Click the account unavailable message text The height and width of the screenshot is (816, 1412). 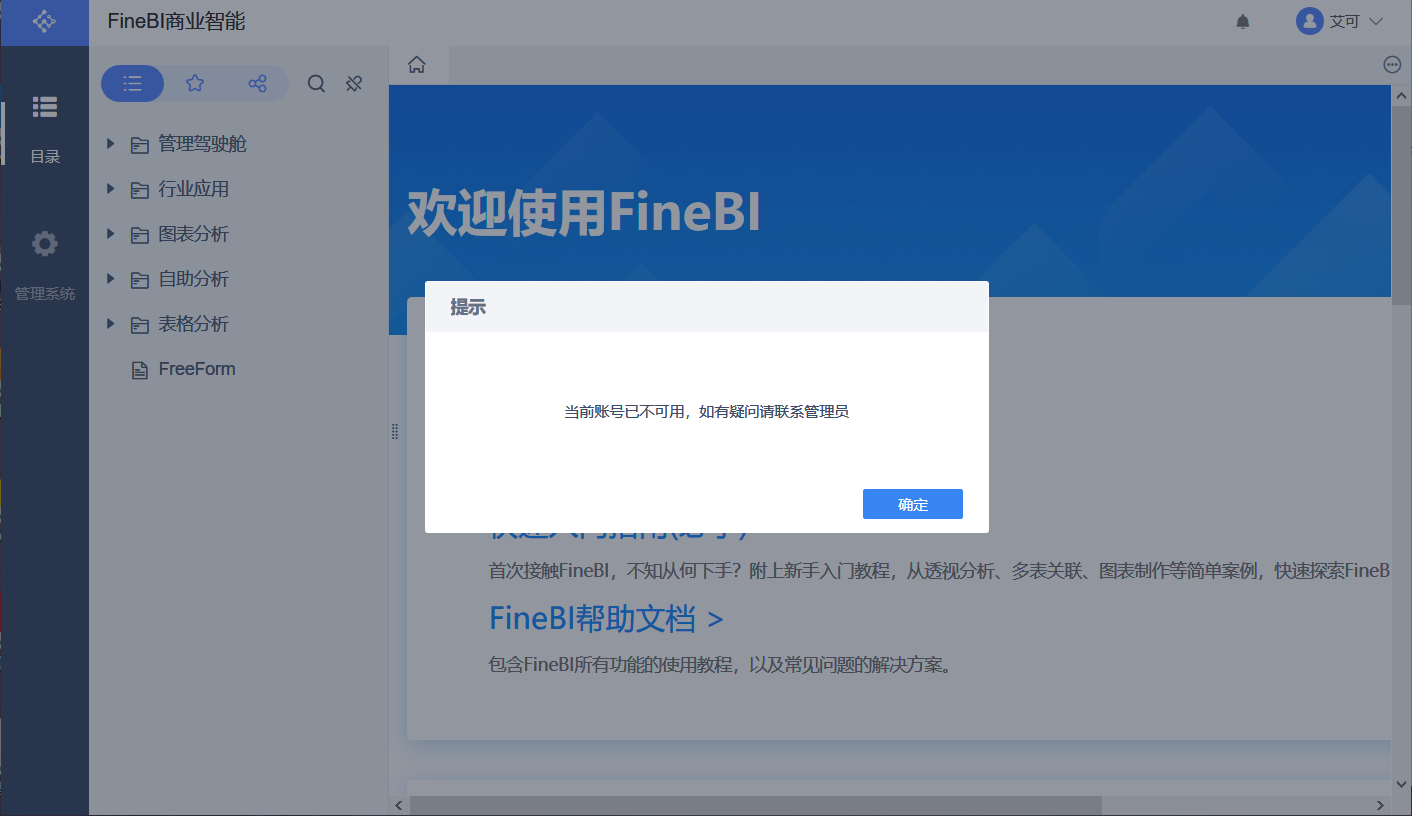pos(707,411)
